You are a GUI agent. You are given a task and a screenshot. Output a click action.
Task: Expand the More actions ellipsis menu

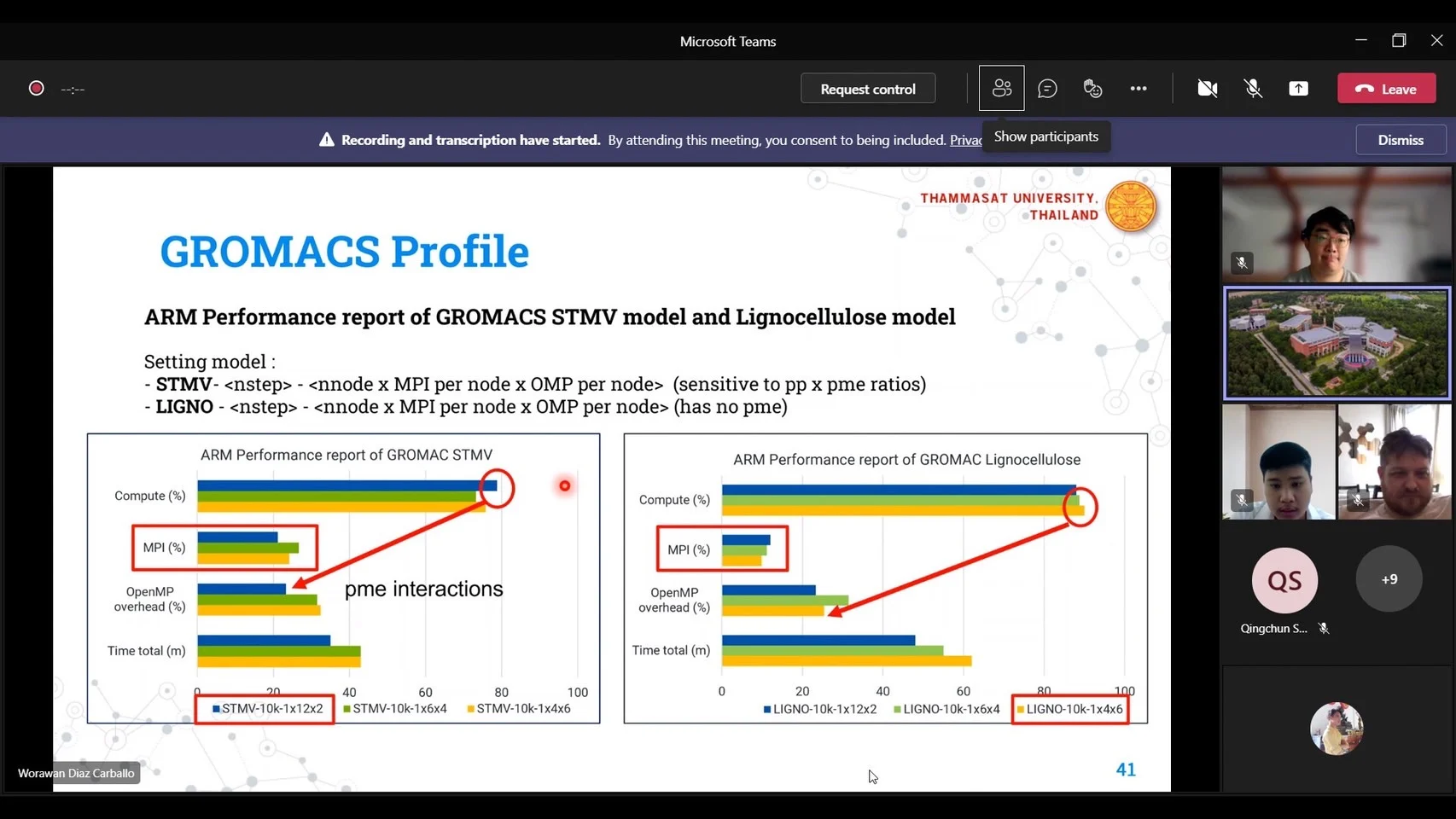[1139, 89]
